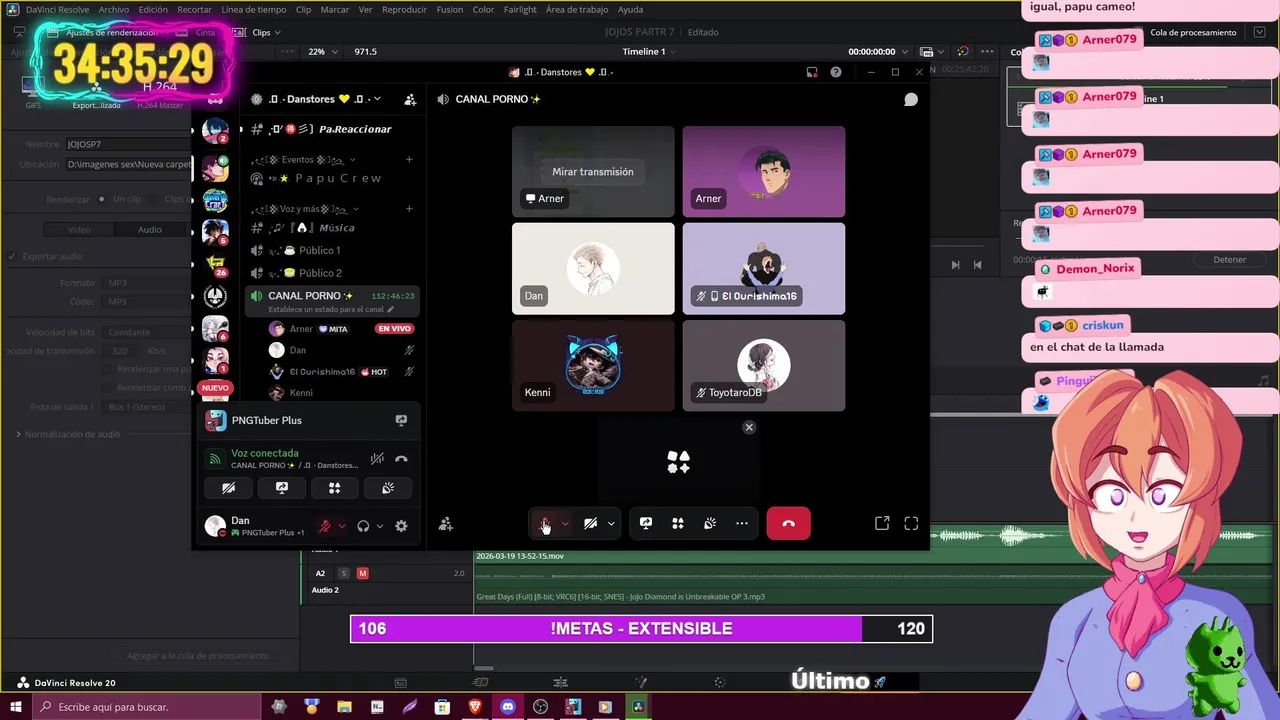Enter fullscreen for the voice call
The width and height of the screenshot is (1280, 720).
(x=911, y=523)
